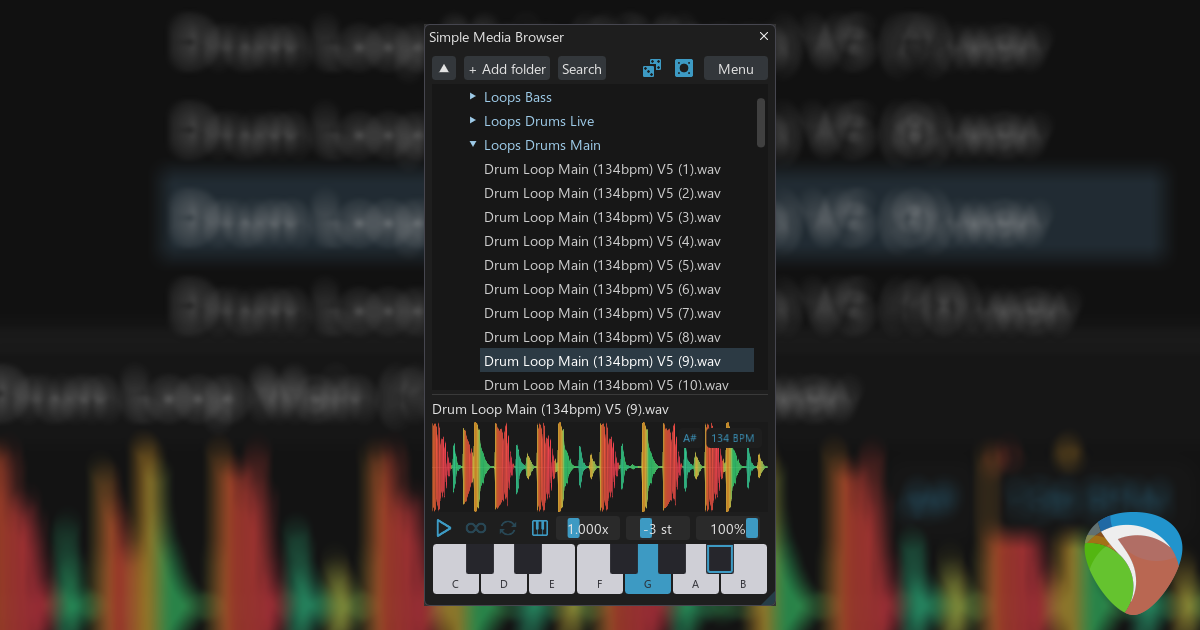
Task: Select Drum Loop Main (134bpm) V5 (2).wav
Action: tap(602, 193)
